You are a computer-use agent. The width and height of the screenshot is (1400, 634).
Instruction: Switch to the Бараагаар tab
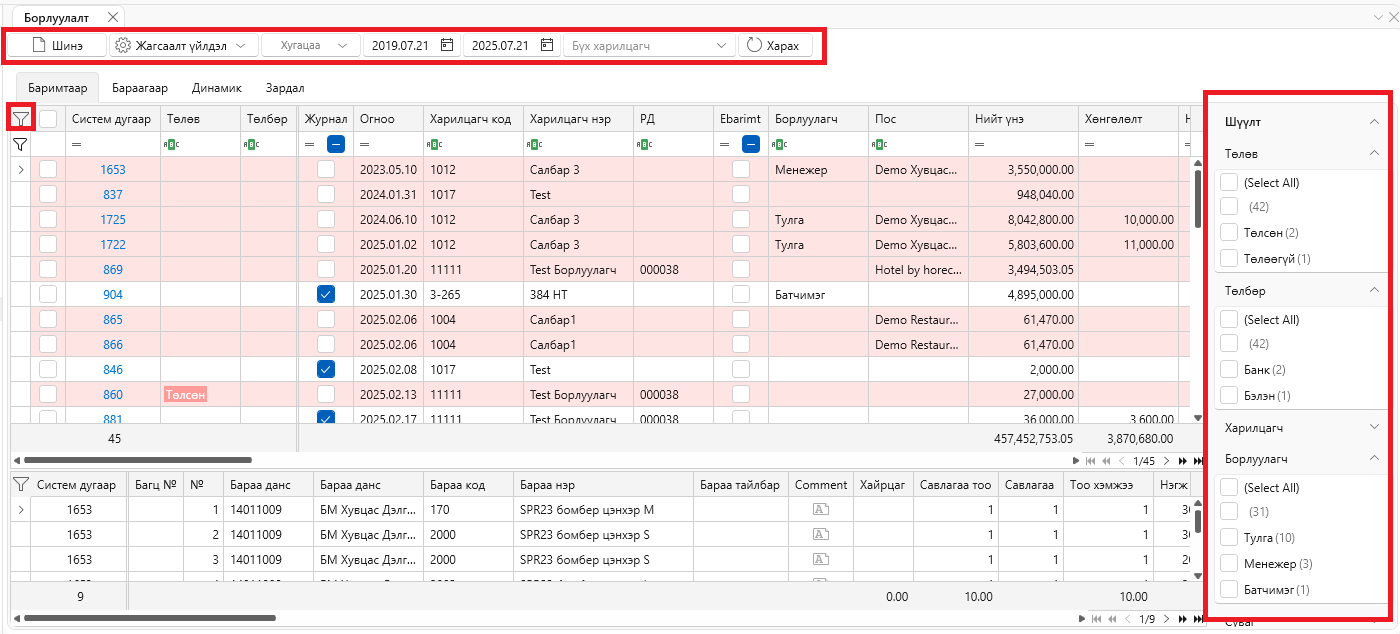tap(140, 88)
